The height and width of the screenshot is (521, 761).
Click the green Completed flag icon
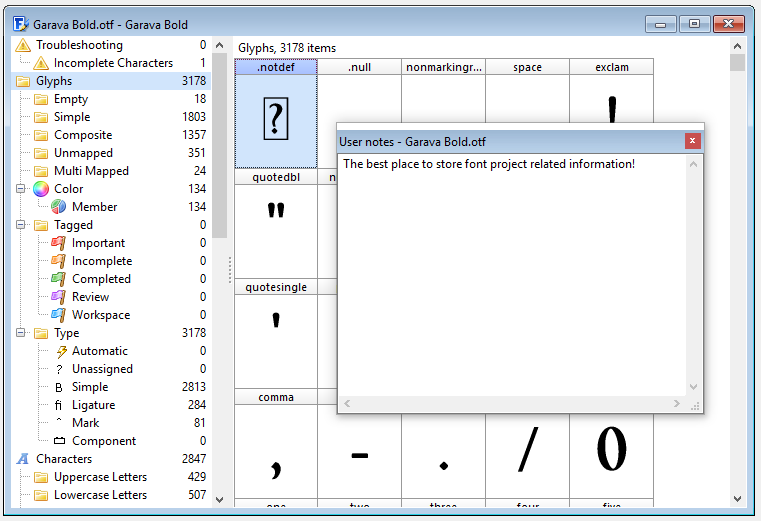pyautogui.click(x=59, y=279)
